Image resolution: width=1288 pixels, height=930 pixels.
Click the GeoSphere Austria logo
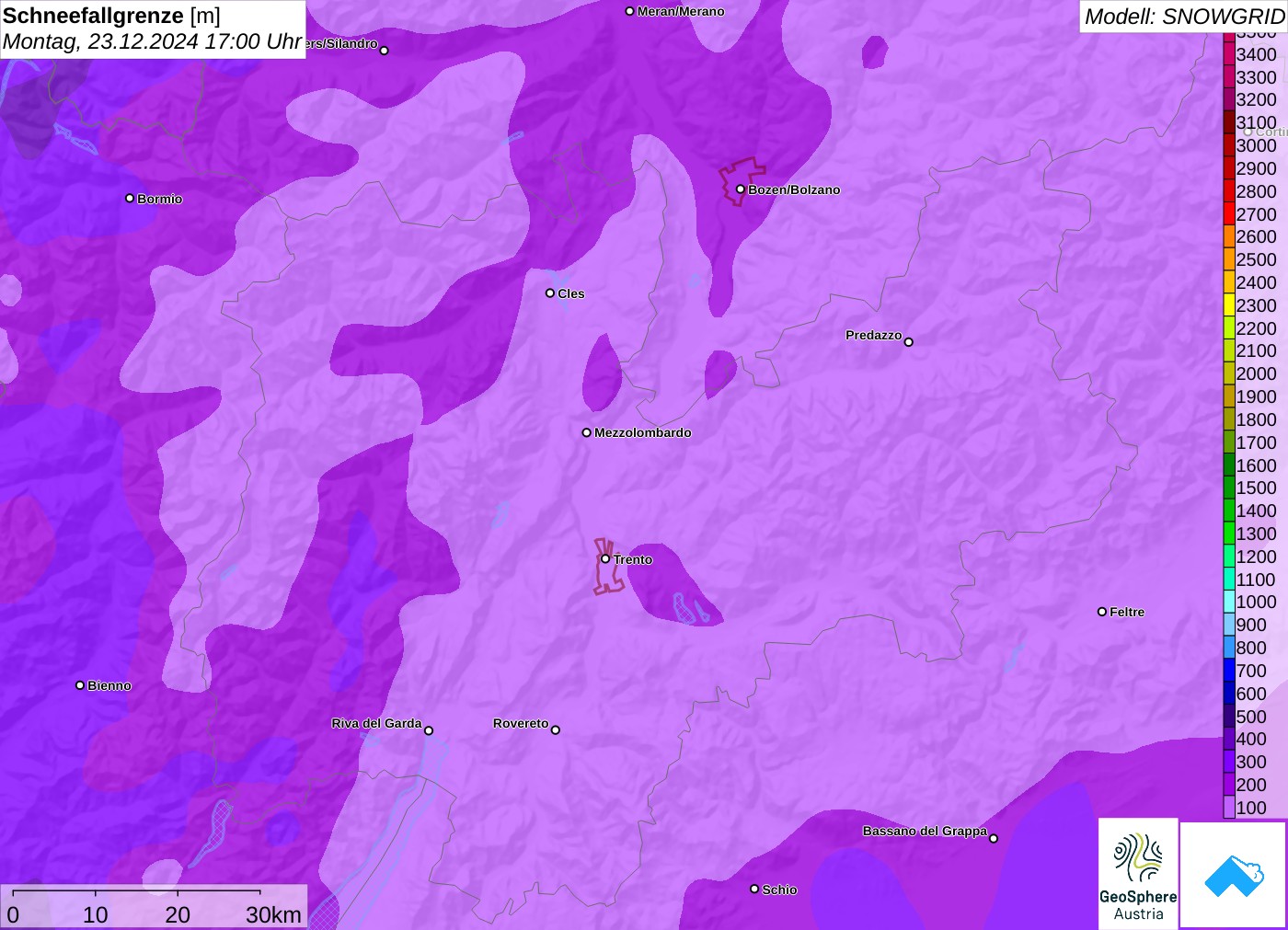[1138, 873]
